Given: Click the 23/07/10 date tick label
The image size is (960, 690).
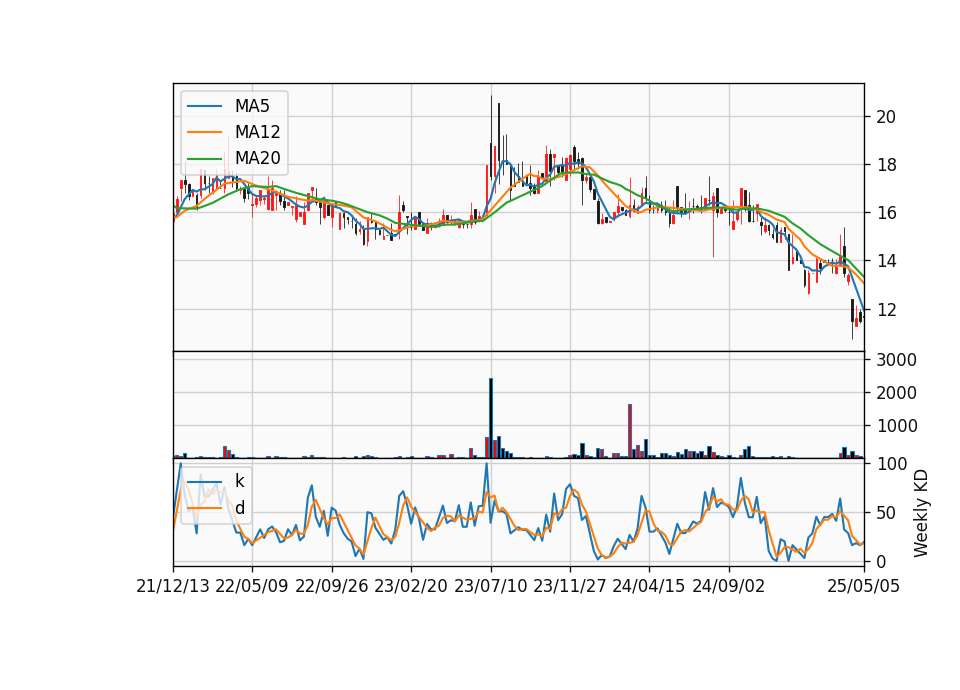Looking at the screenshot, I should point(490,586).
